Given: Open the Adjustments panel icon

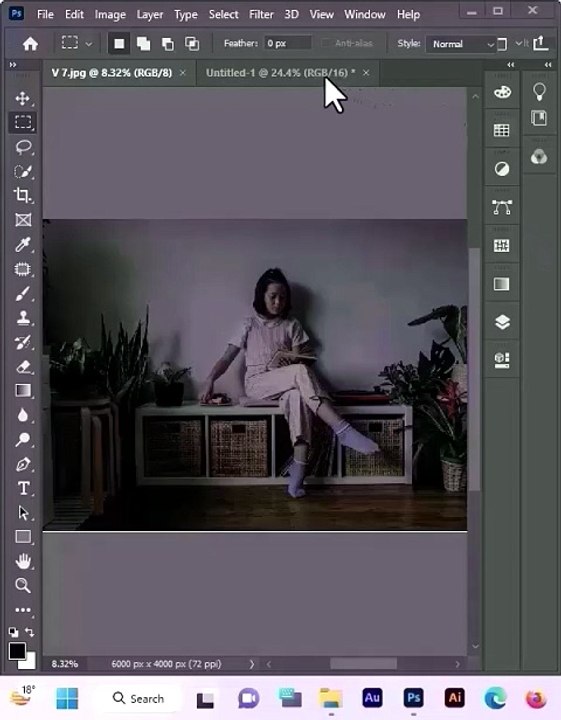Looking at the screenshot, I should (x=502, y=169).
